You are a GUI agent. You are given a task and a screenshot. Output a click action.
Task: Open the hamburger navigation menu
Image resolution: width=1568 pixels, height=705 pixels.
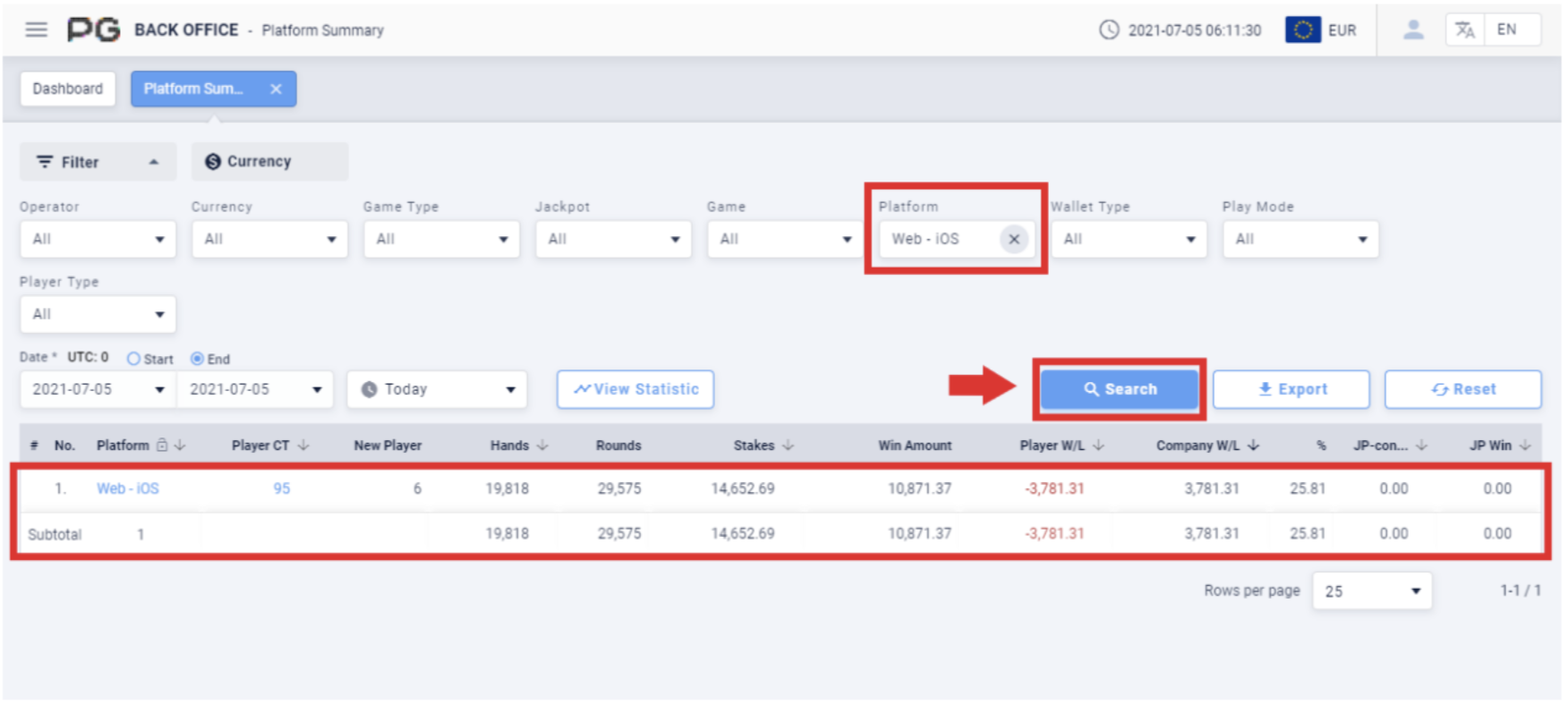(37, 30)
